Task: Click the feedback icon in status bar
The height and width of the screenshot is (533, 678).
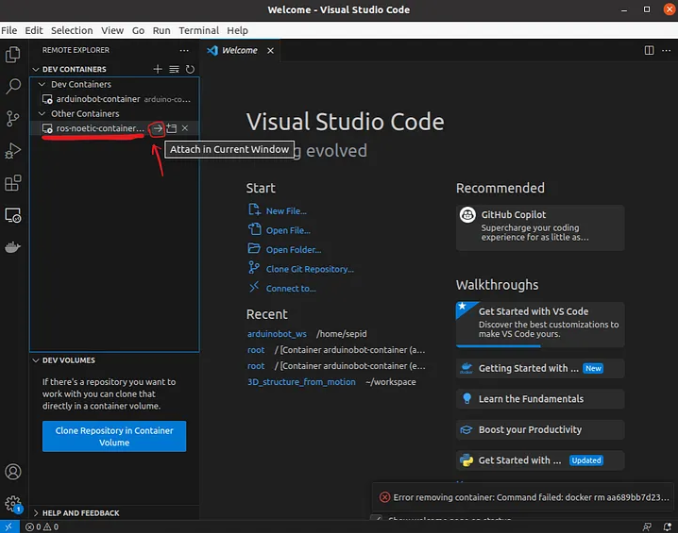Action: pyautogui.click(x=647, y=527)
